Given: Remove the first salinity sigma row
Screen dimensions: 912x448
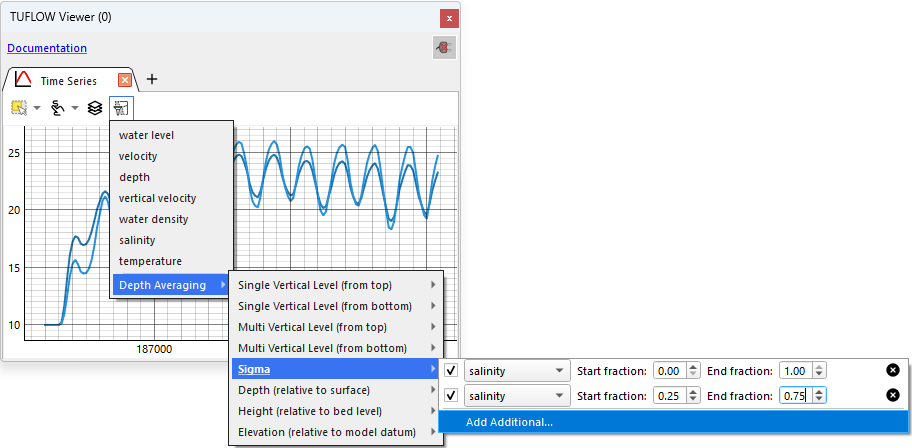Looking at the screenshot, I should pyautogui.click(x=893, y=370).
